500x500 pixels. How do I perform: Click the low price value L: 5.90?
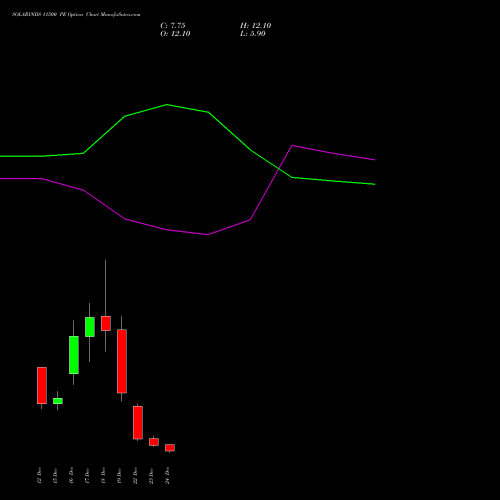click(x=253, y=34)
